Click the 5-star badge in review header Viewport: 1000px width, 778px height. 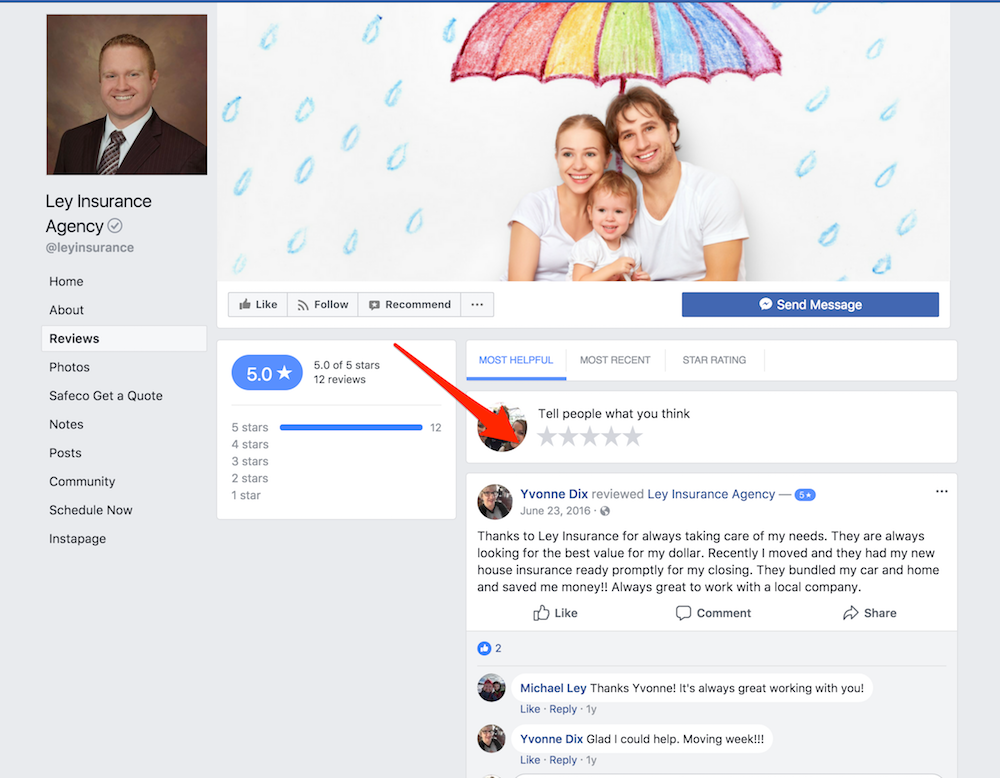pyautogui.click(x=805, y=495)
